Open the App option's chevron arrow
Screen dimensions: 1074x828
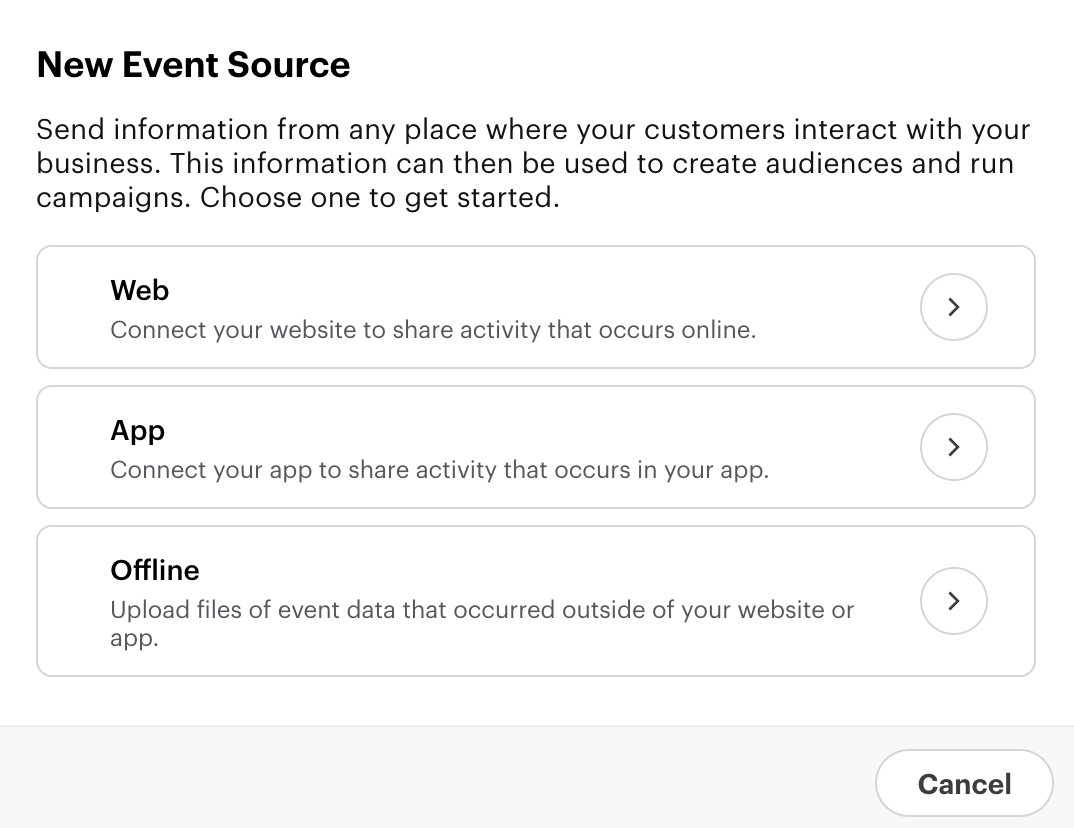[x=953, y=447]
